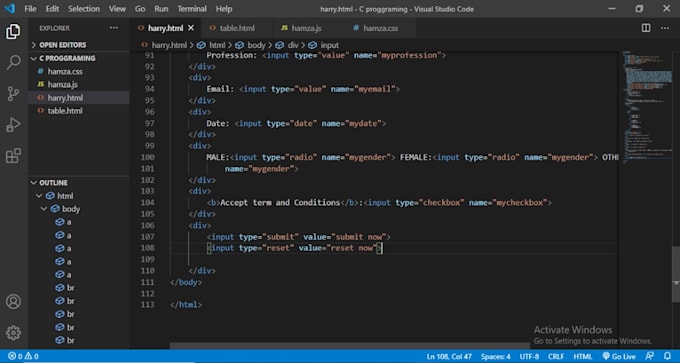Open Terminal menu
The width and height of the screenshot is (680, 363).
pyautogui.click(x=192, y=9)
